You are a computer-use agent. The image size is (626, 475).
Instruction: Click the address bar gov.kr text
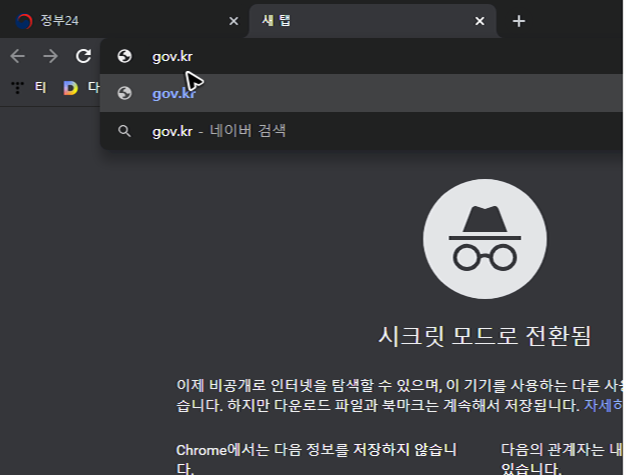coord(172,57)
